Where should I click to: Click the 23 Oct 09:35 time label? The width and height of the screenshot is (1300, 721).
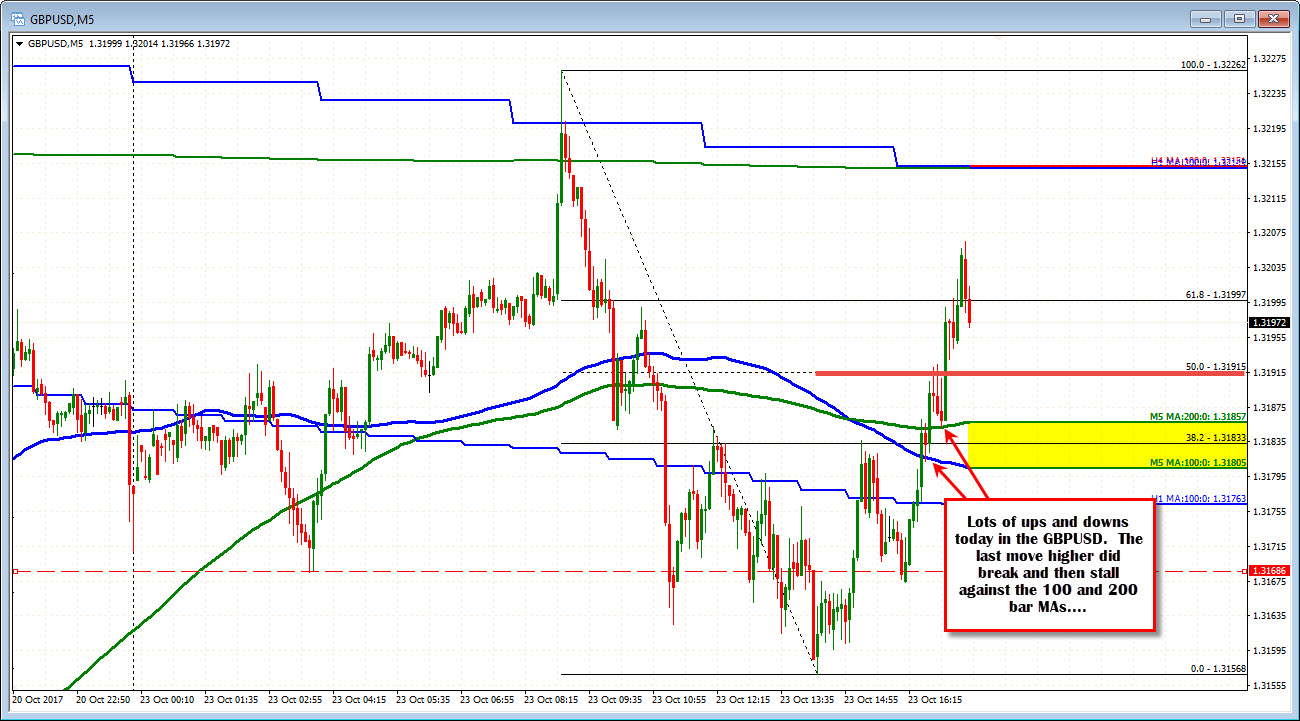pos(616,700)
